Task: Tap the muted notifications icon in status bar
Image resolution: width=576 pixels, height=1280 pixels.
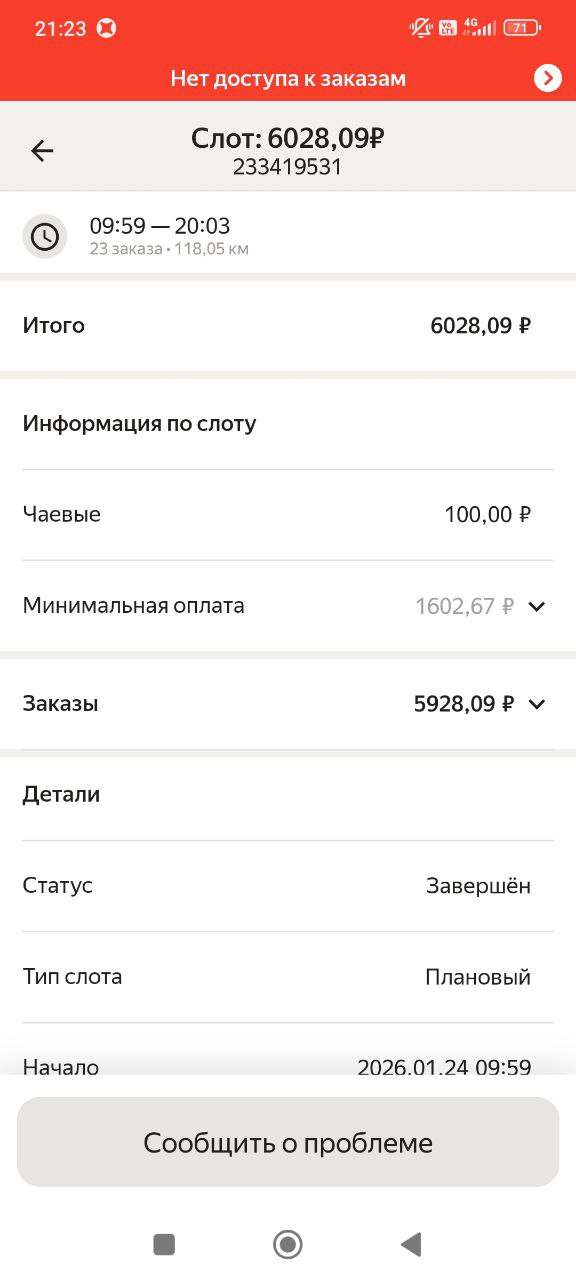Action: [420, 27]
